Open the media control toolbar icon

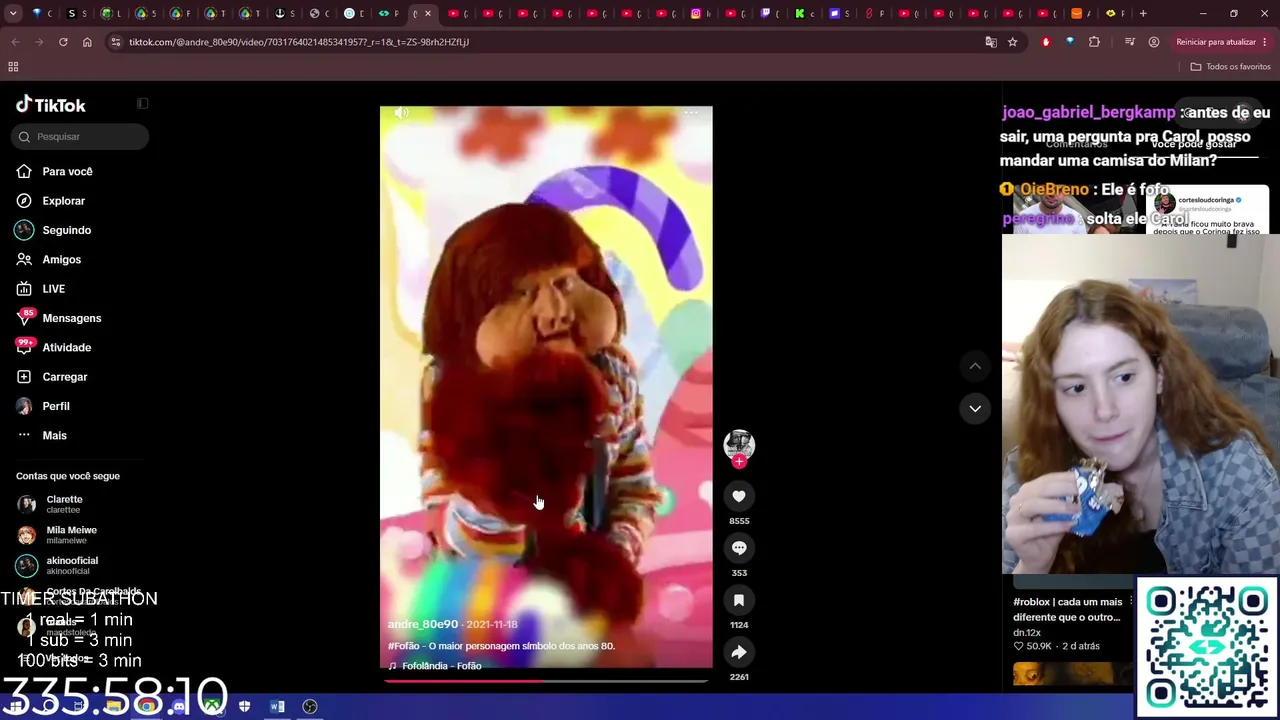[1130, 42]
